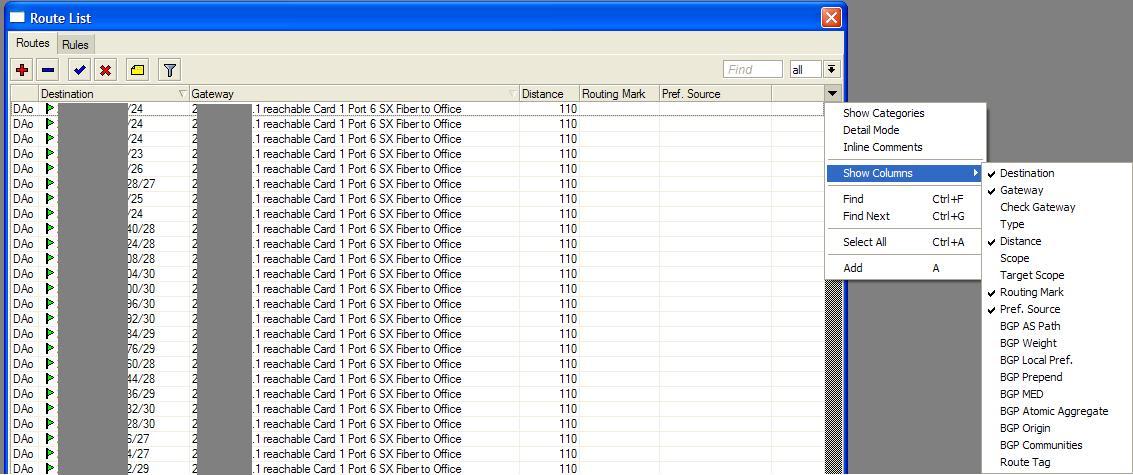Click the red plus Add route icon

[x=22, y=70]
